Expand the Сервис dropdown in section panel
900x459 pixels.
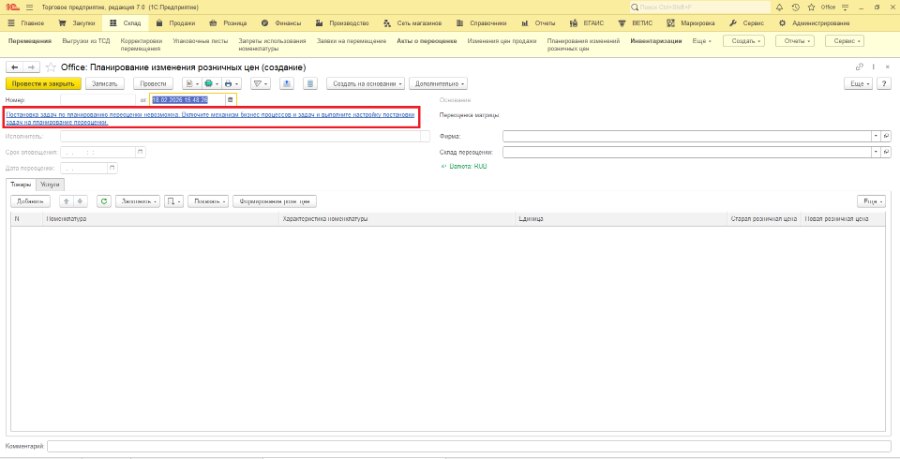coord(844,41)
